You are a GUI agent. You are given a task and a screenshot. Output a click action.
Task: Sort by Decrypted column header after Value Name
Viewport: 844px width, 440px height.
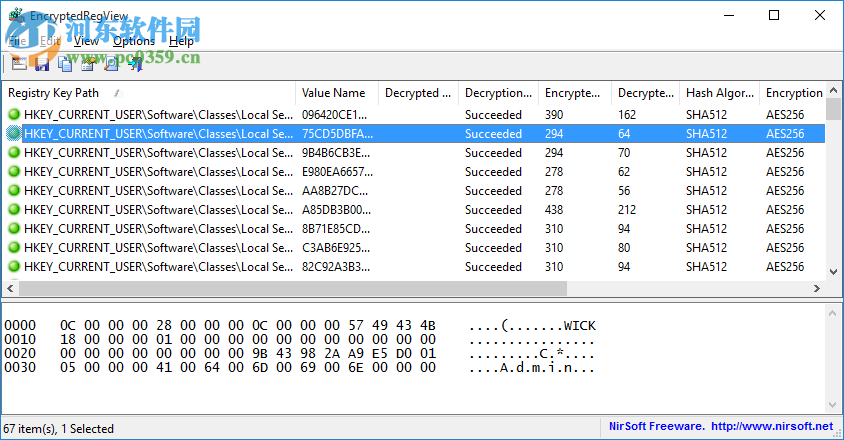tap(418, 93)
